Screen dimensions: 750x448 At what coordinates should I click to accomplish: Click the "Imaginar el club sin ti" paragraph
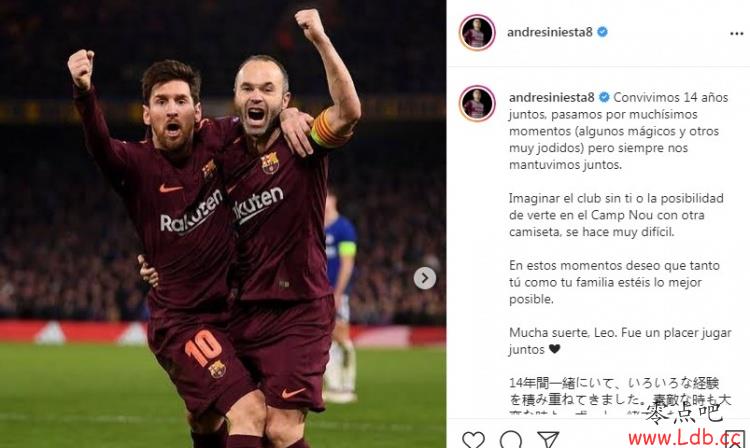[x=616, y=215]
